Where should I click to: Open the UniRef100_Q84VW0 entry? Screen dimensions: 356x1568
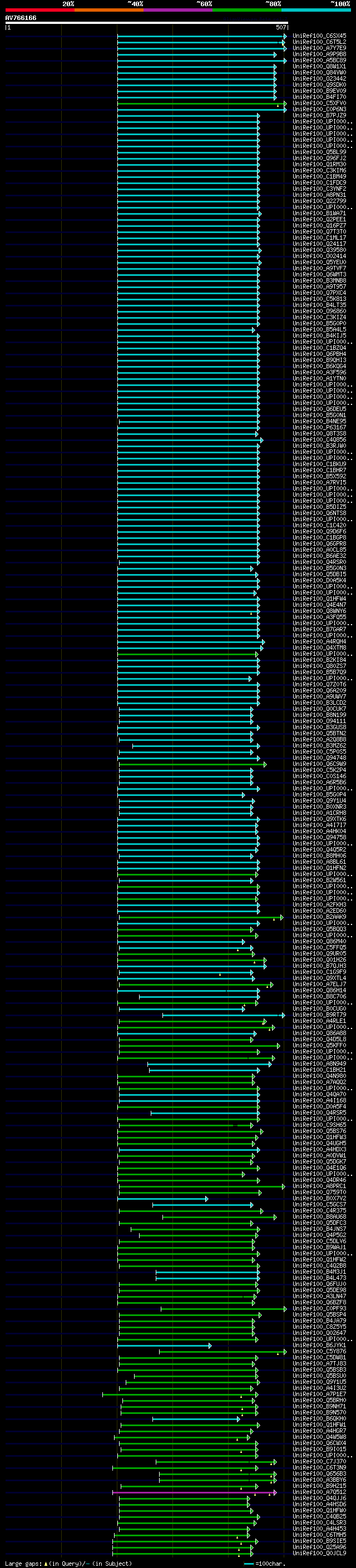319,72
